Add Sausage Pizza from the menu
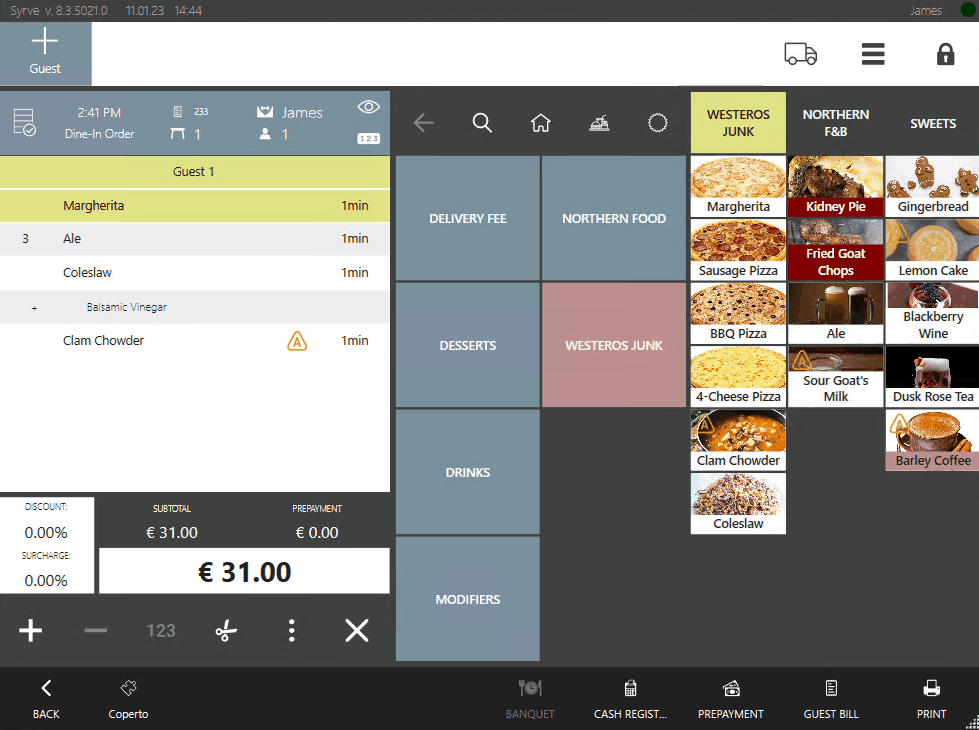 (x=738, y=250)
